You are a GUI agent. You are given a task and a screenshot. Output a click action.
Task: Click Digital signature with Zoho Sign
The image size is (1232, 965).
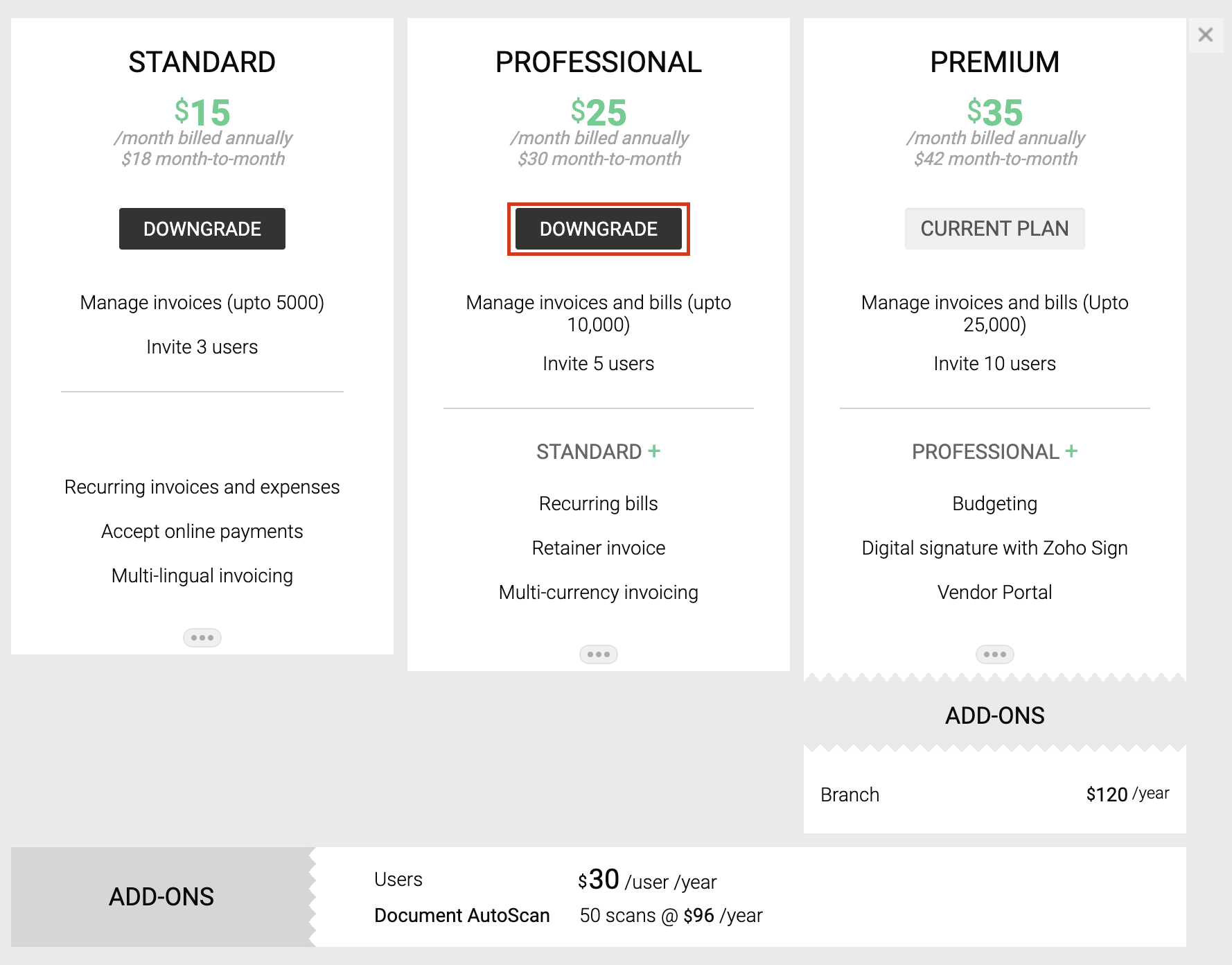coord(994,548)
